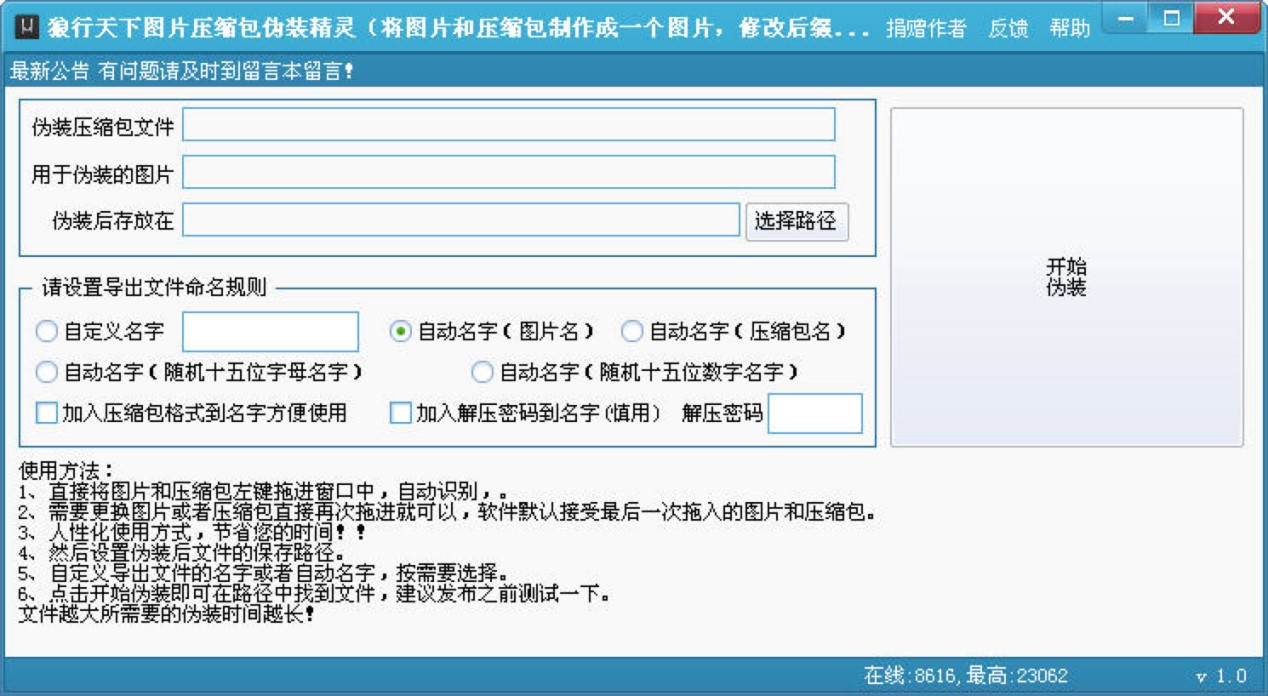The width and height of the screenshot is (1268, 696).
Task: Click the 伪装后存放在 path field
Action: tap(461, 220)
